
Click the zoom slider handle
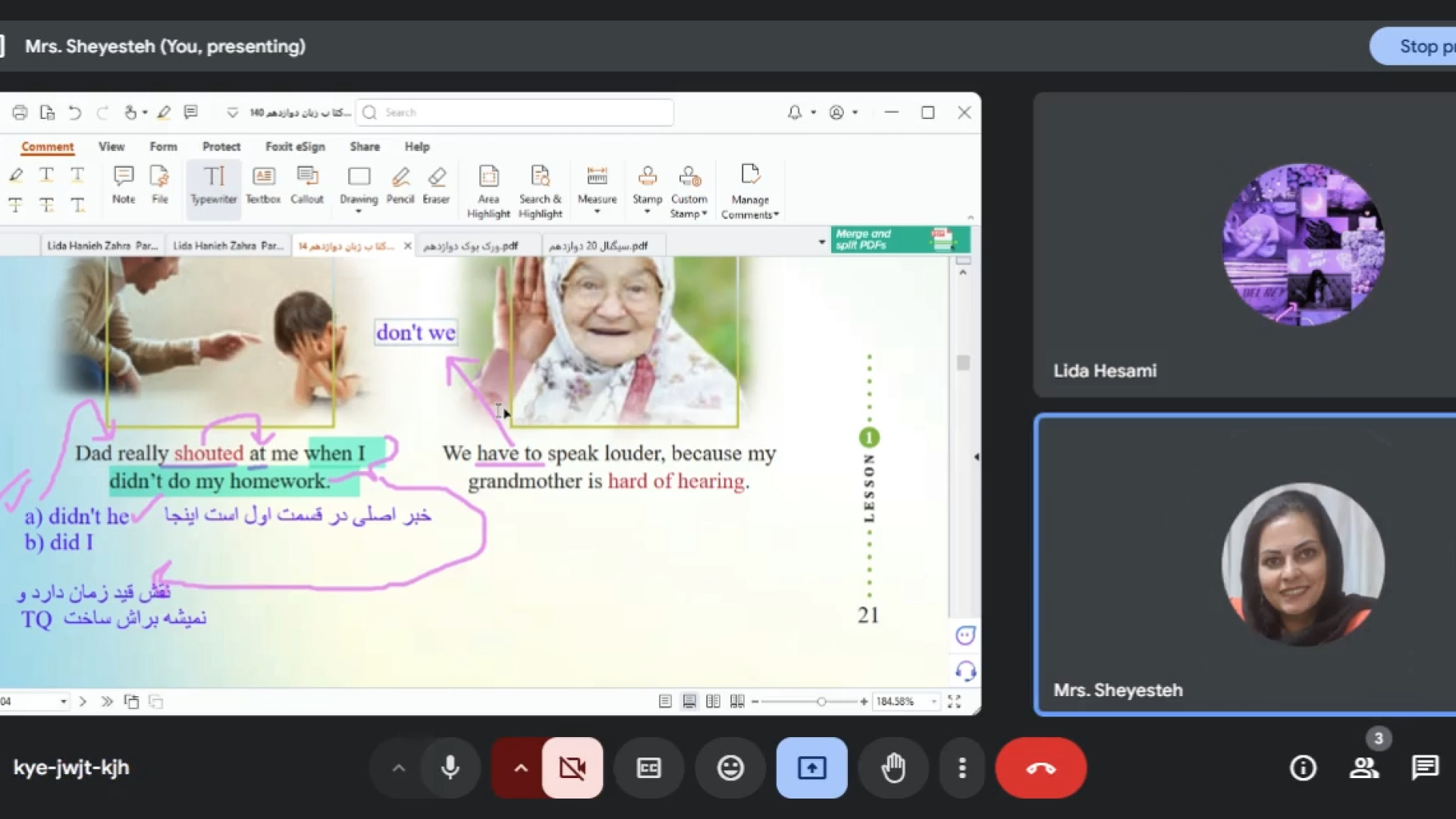click(x=821, y=701)
